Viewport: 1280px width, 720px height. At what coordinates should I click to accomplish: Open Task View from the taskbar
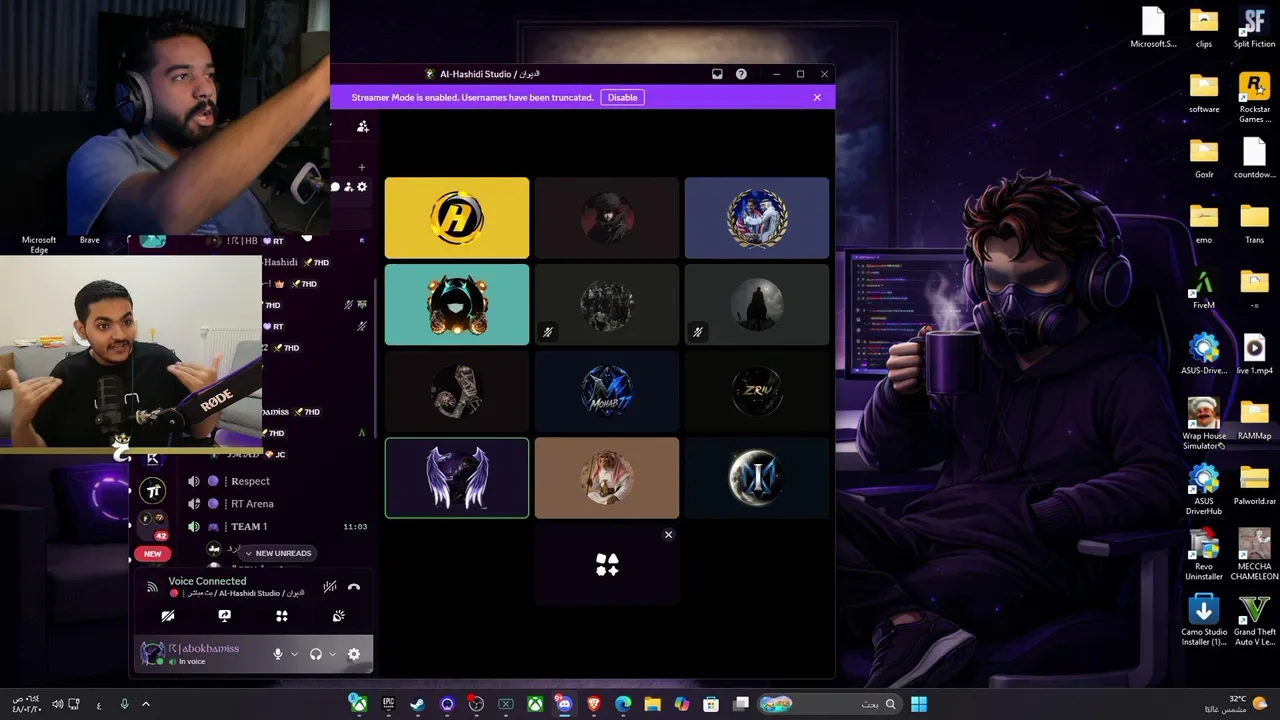[x=741, y=704]
